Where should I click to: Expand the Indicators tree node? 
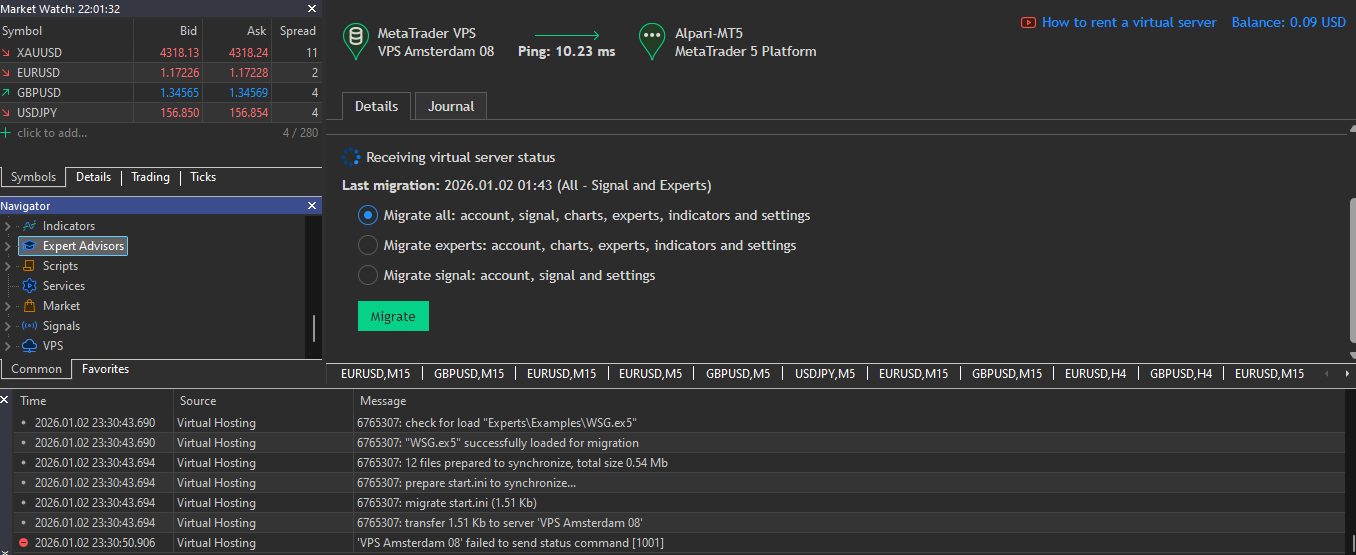(8, 226)
